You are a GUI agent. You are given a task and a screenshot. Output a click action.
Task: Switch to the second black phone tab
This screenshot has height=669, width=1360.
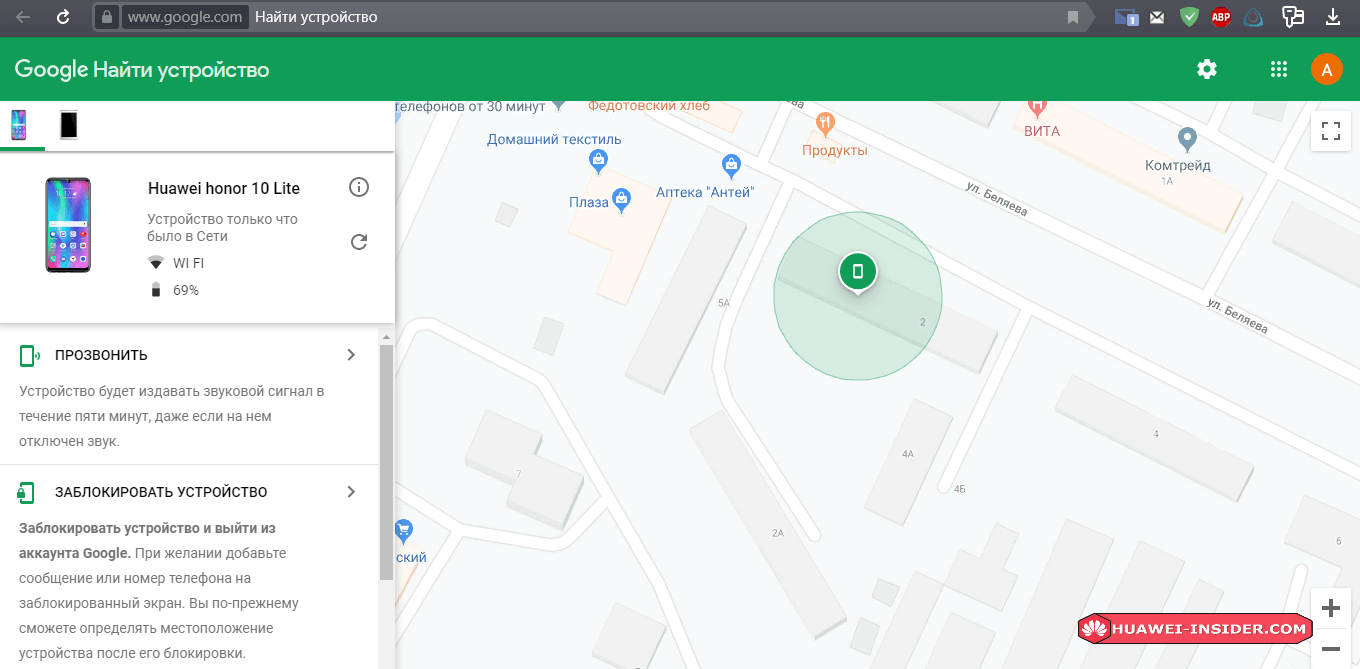(x=68, y=125)
